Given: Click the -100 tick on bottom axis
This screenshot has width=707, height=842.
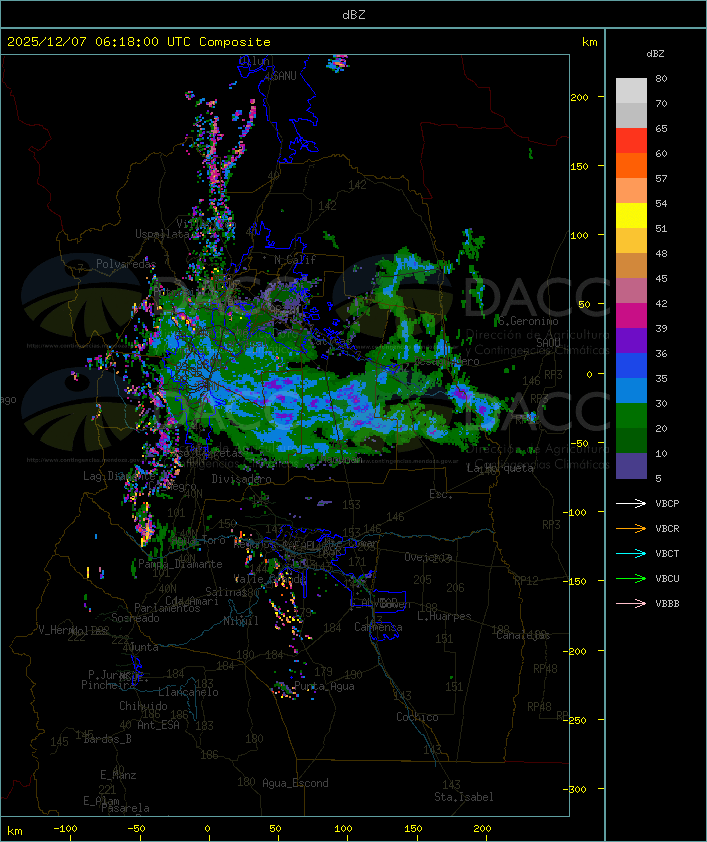Looking at the screenshot, I should click(x=65, y=829).
